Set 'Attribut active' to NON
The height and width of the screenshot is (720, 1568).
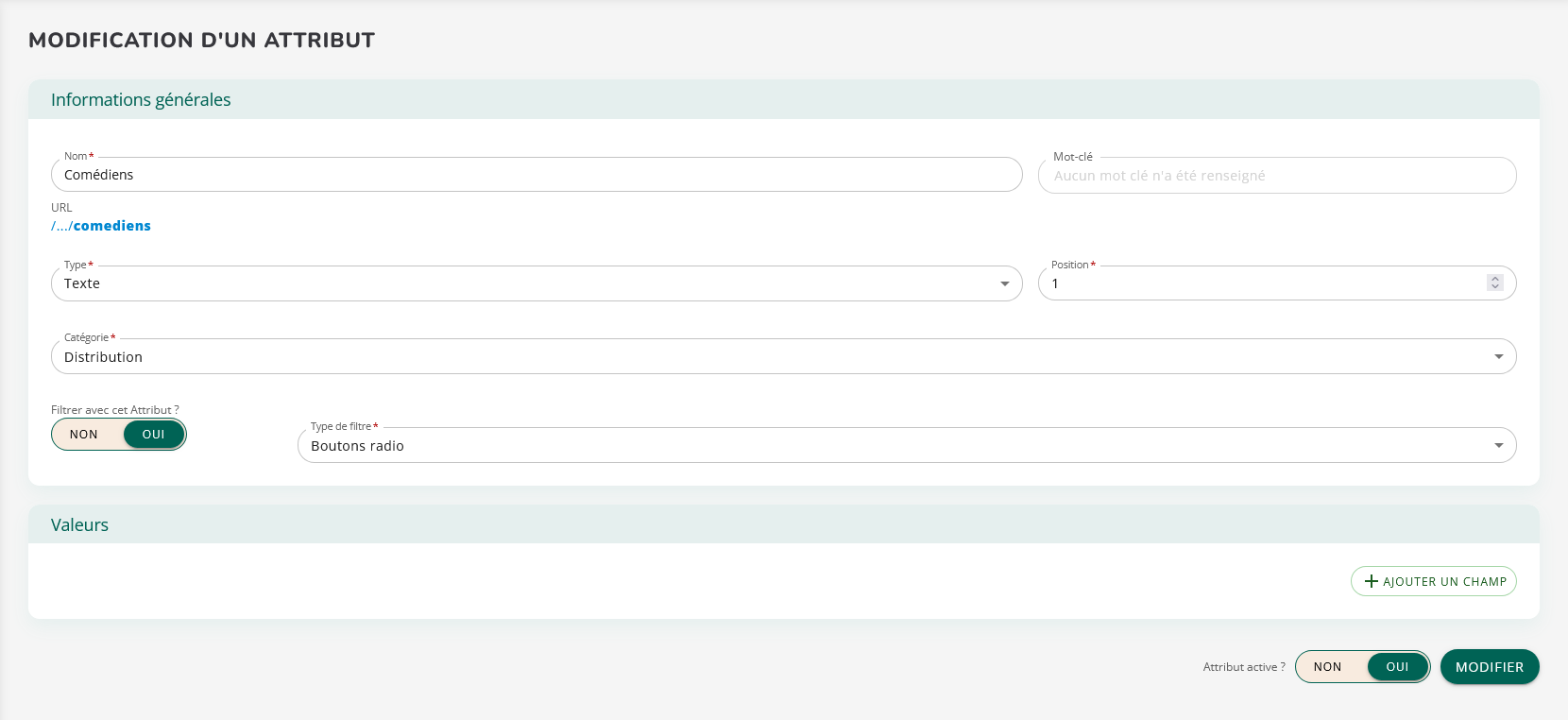pos(1327,667)
